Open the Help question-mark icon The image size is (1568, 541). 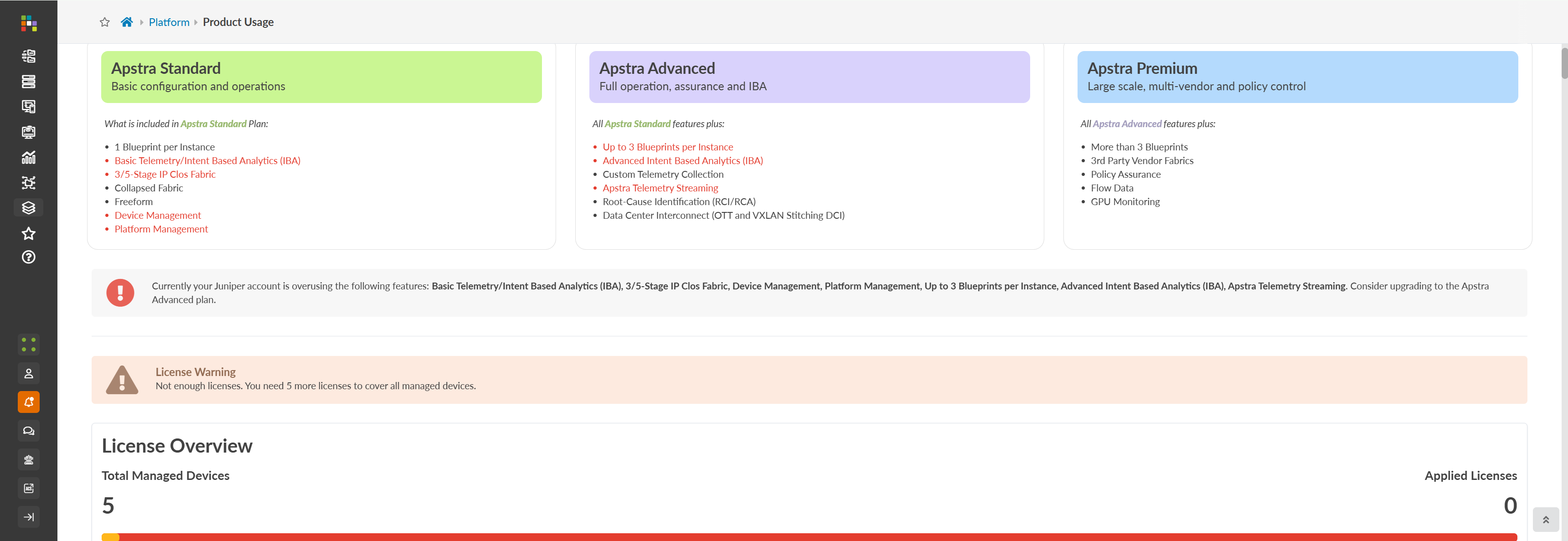[28, 257]
